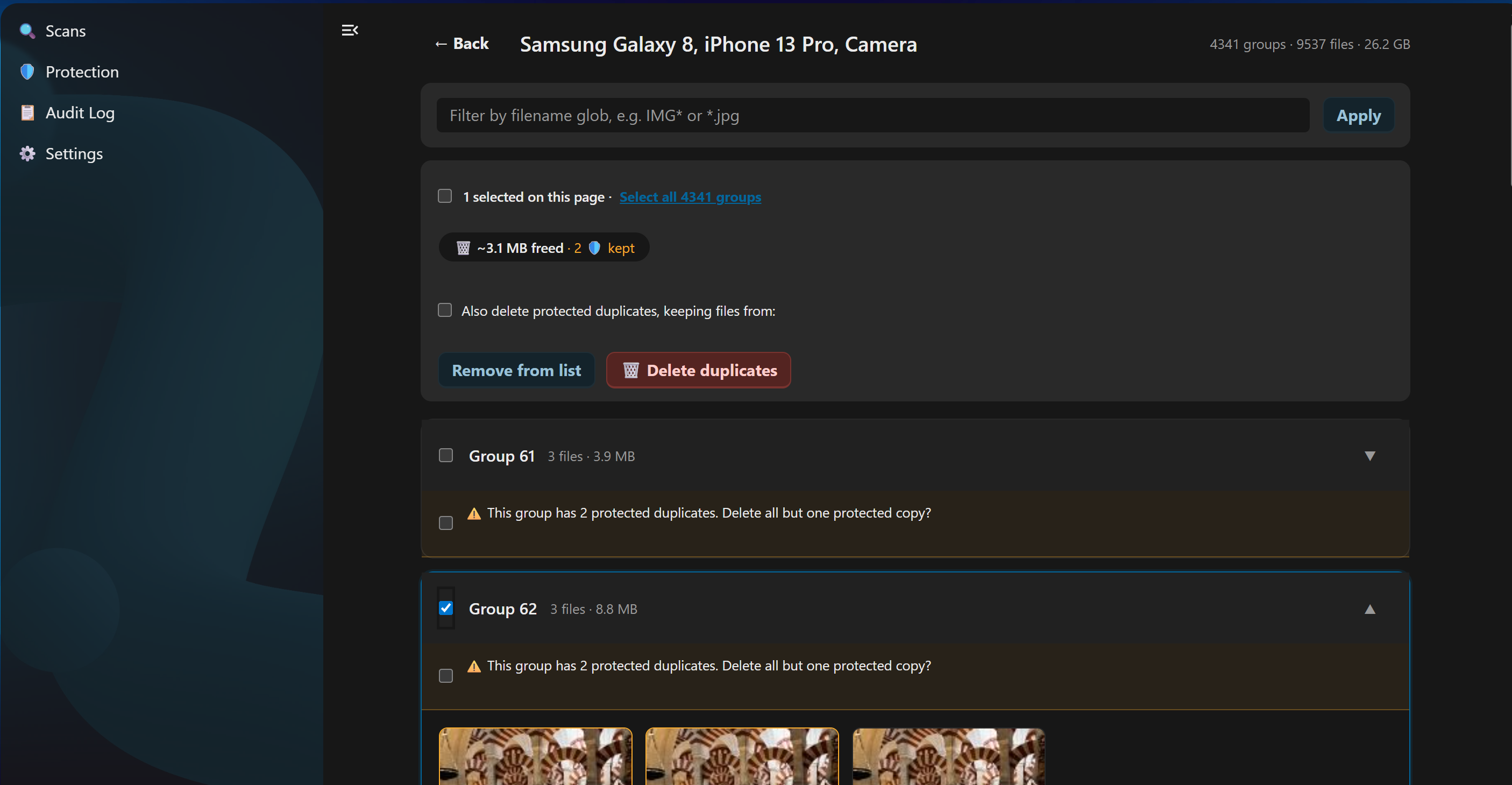
Task: Focus the filename glob filter field
Action: coord(873,116)
